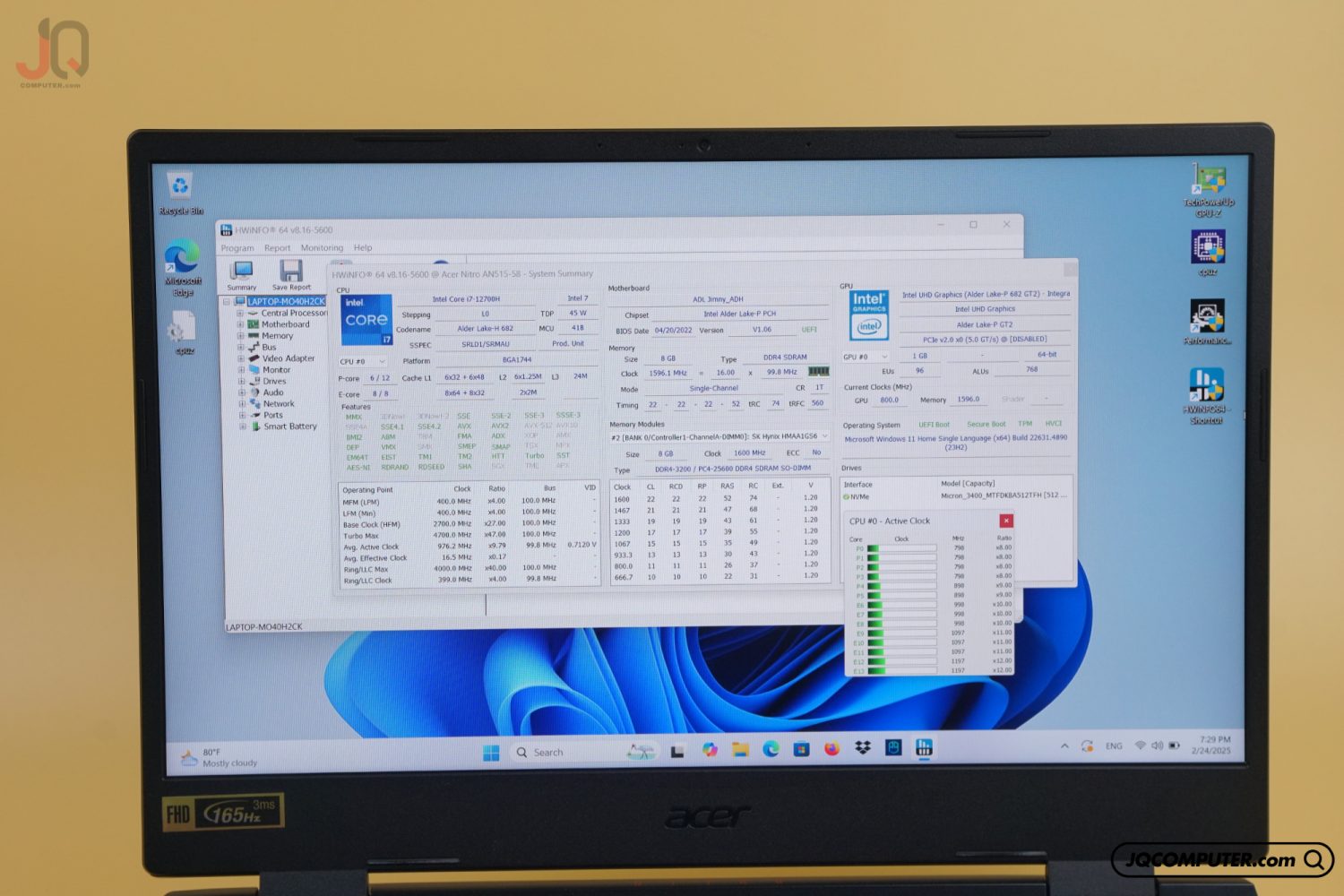1344x896 pixels.
Task: Open File Explorer from the taskbar
Action: [x=740, y=750]
